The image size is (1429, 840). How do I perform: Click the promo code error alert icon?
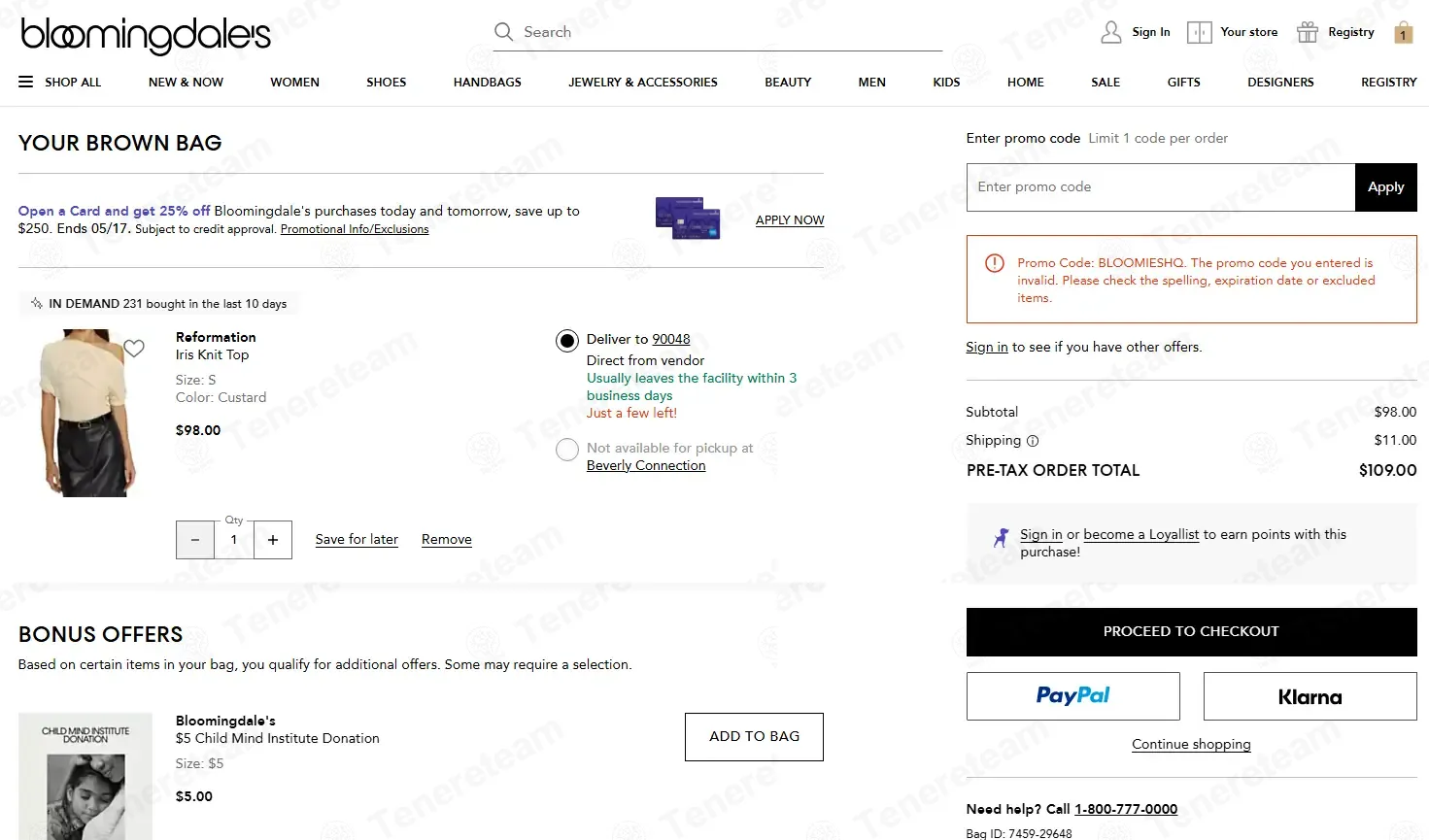pos(994,263)
